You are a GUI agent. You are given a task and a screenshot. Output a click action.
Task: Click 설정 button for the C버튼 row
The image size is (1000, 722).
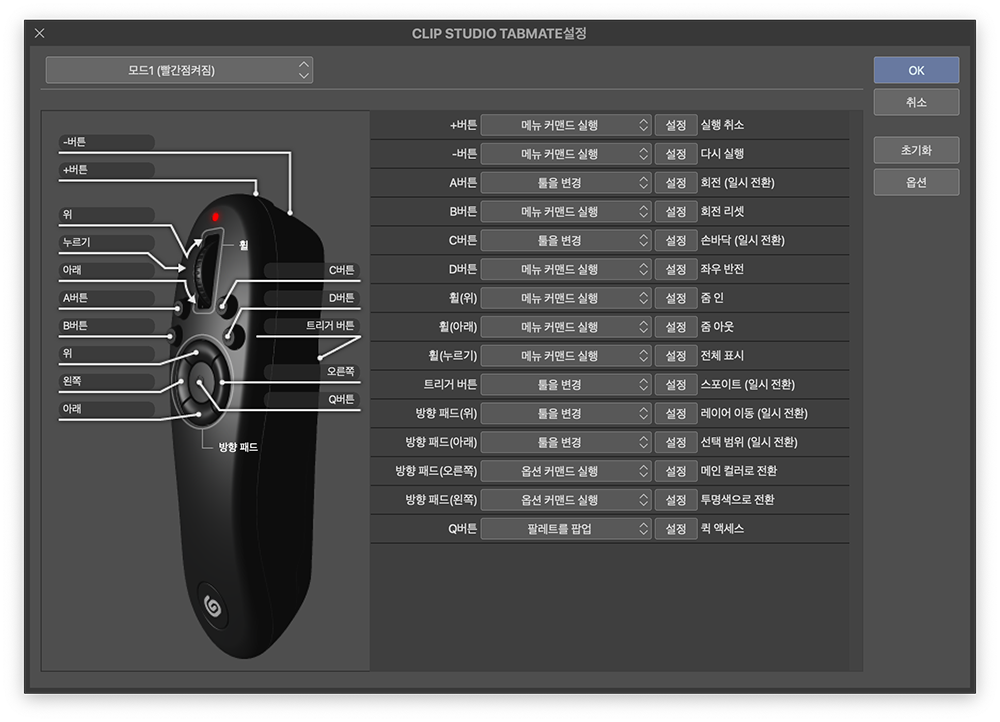(676, 241)
